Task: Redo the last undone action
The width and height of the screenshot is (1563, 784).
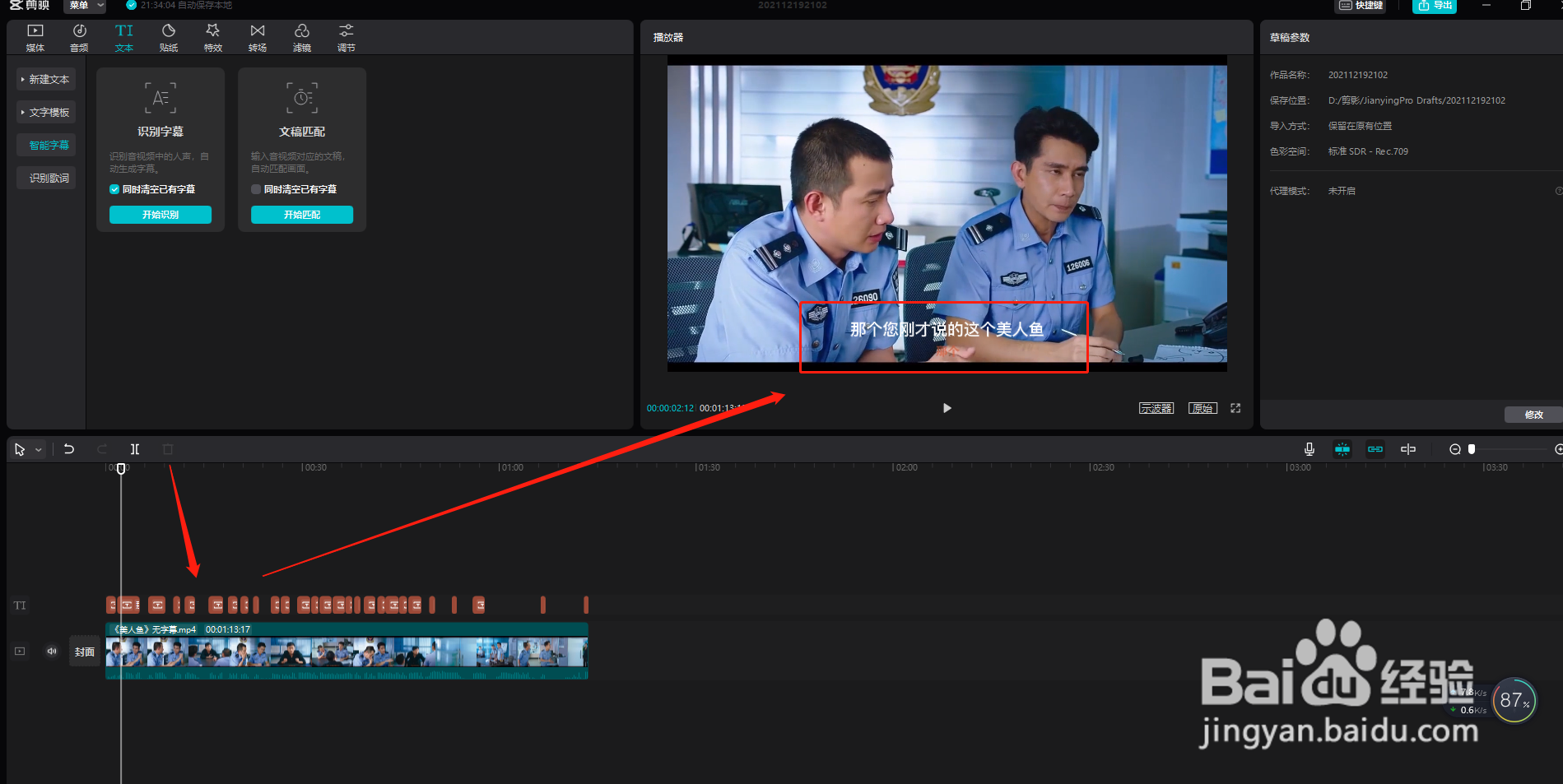Action: [102, 449]
